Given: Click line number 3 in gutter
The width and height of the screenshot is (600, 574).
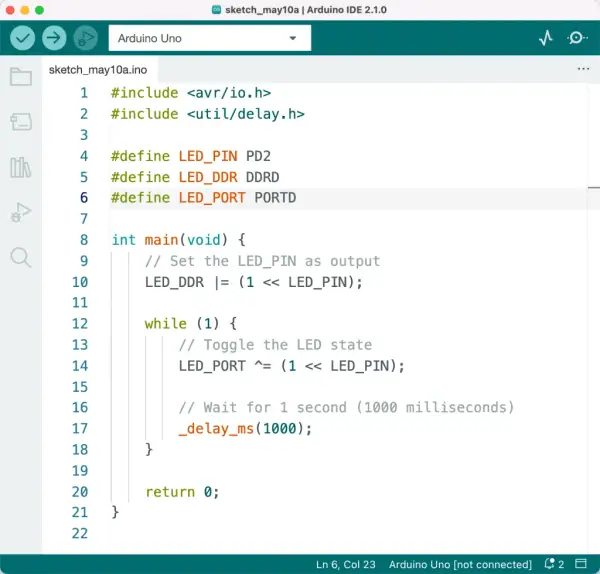Looking at the screenshot, I should (84, 135).
